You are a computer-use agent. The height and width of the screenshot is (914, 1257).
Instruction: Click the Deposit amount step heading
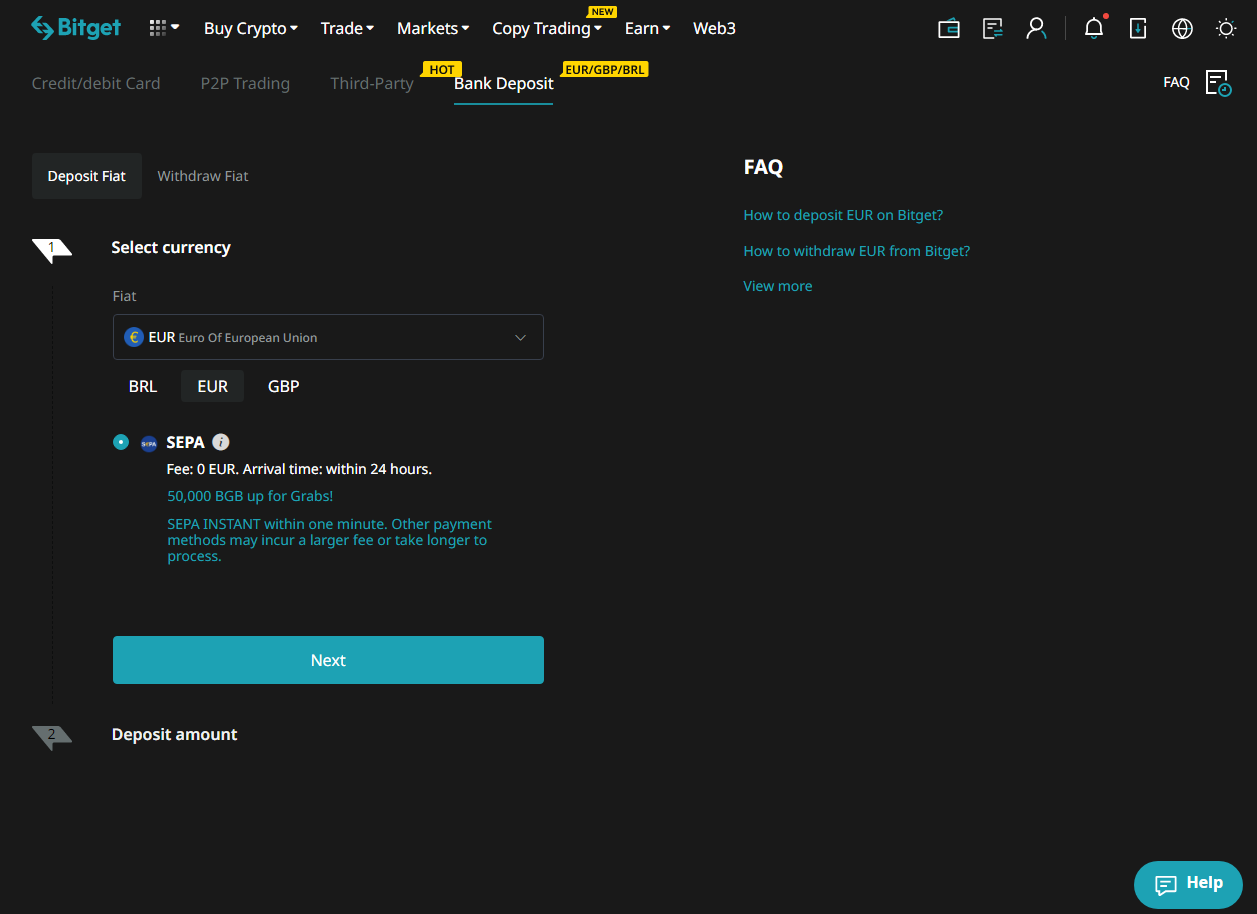(x=174, y=734)
